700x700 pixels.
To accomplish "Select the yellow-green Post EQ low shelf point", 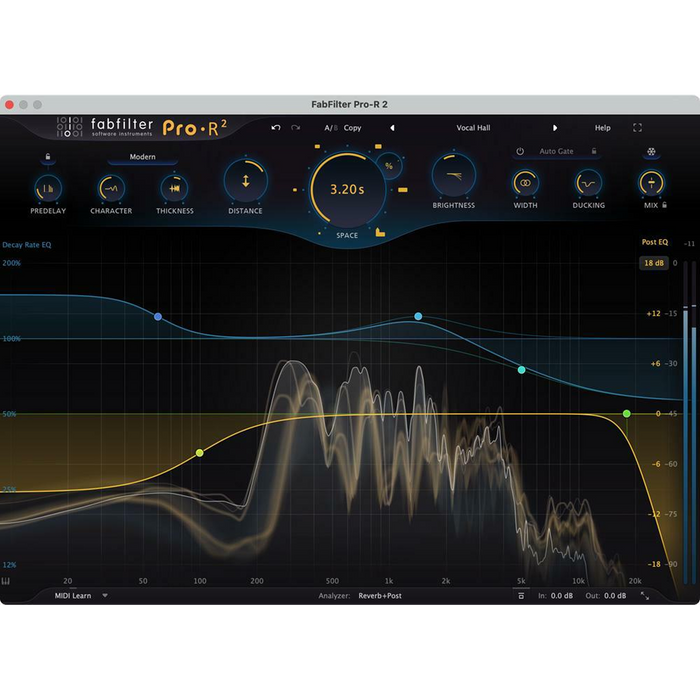I will click(200, 453).
